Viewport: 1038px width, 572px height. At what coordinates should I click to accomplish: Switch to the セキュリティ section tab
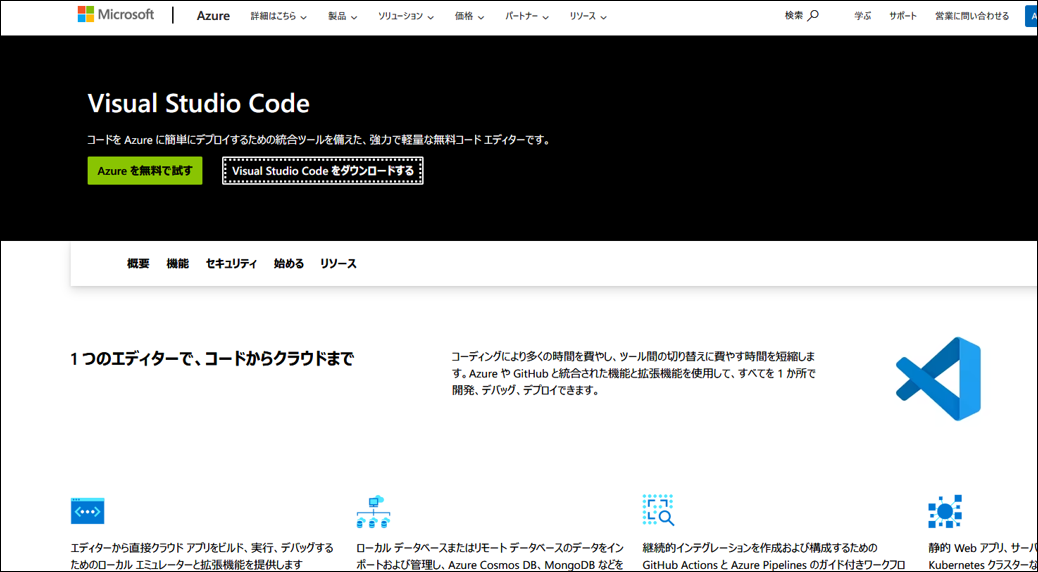click(231, 263)
